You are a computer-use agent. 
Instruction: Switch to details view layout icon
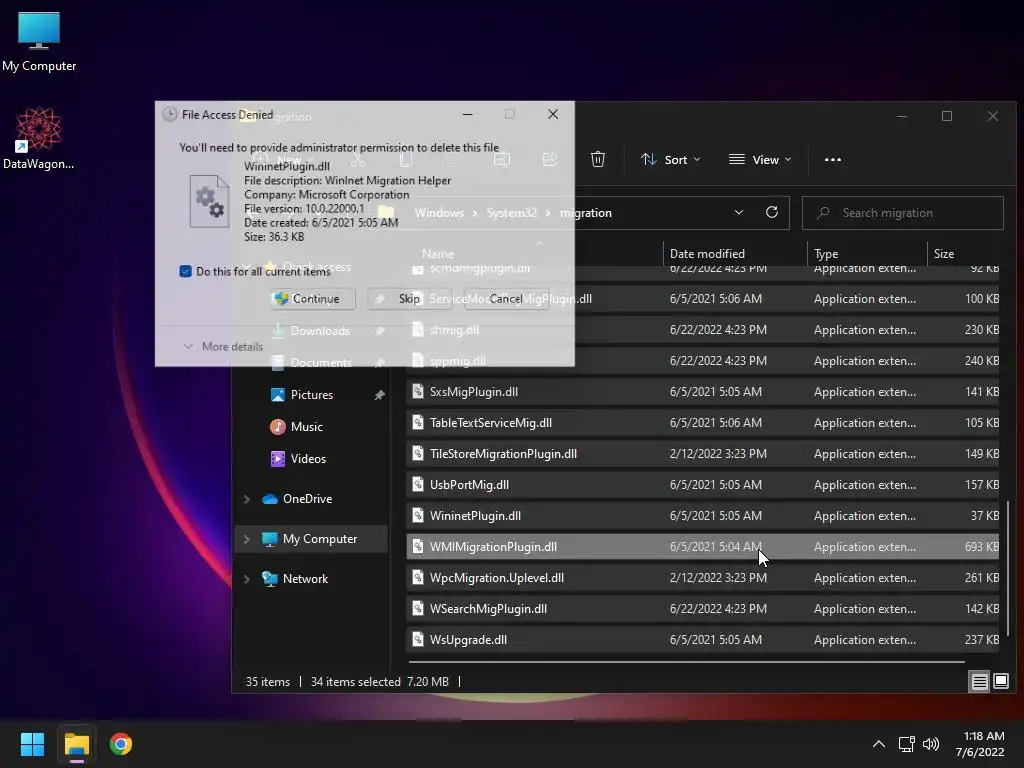click(x=979, y=682)
